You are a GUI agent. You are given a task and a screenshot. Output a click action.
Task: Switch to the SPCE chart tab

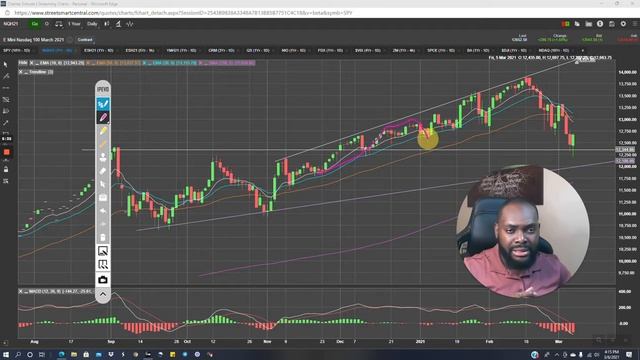click(x=441, y=51)
